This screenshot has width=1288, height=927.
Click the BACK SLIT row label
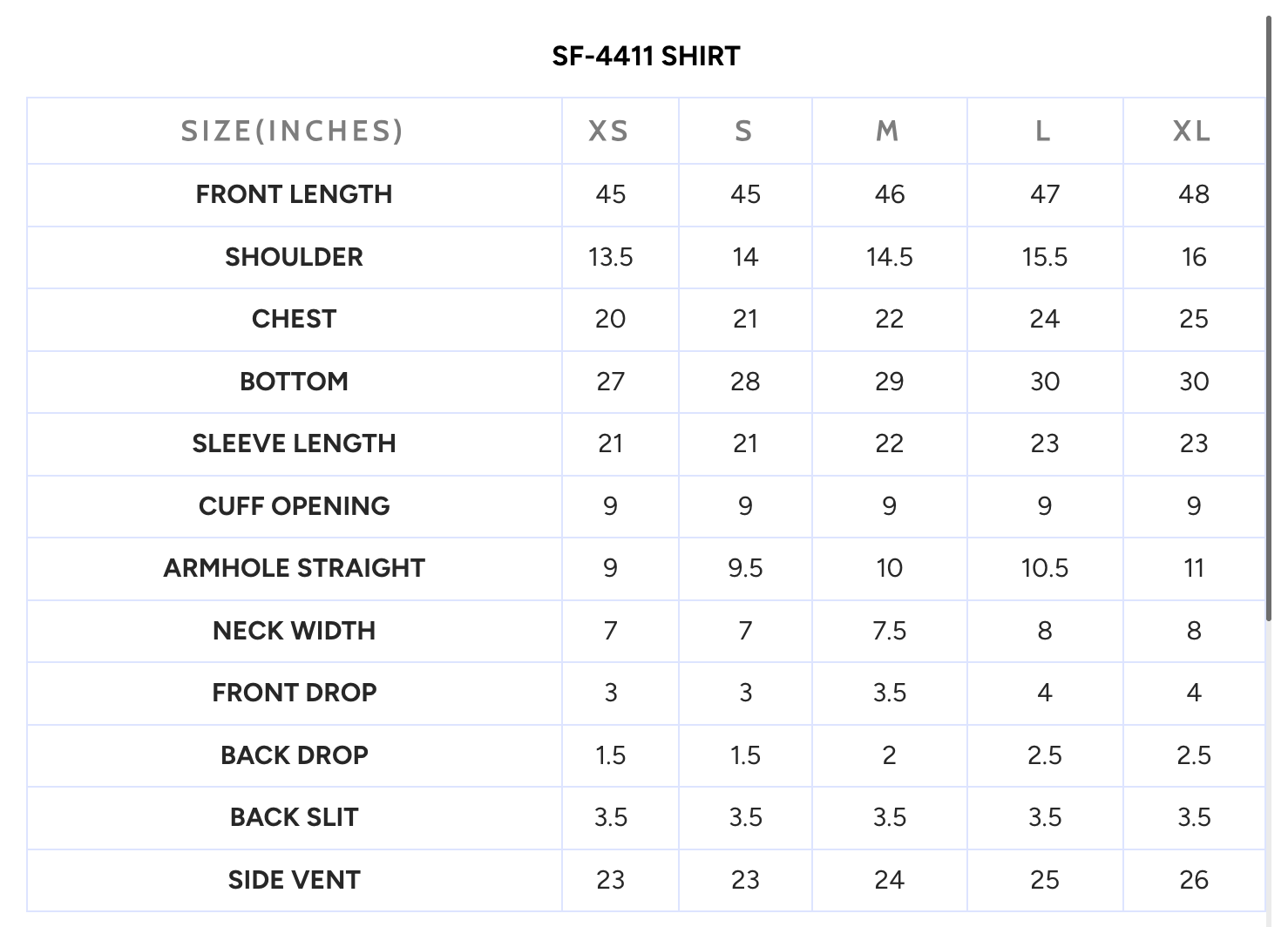point(294,817)
